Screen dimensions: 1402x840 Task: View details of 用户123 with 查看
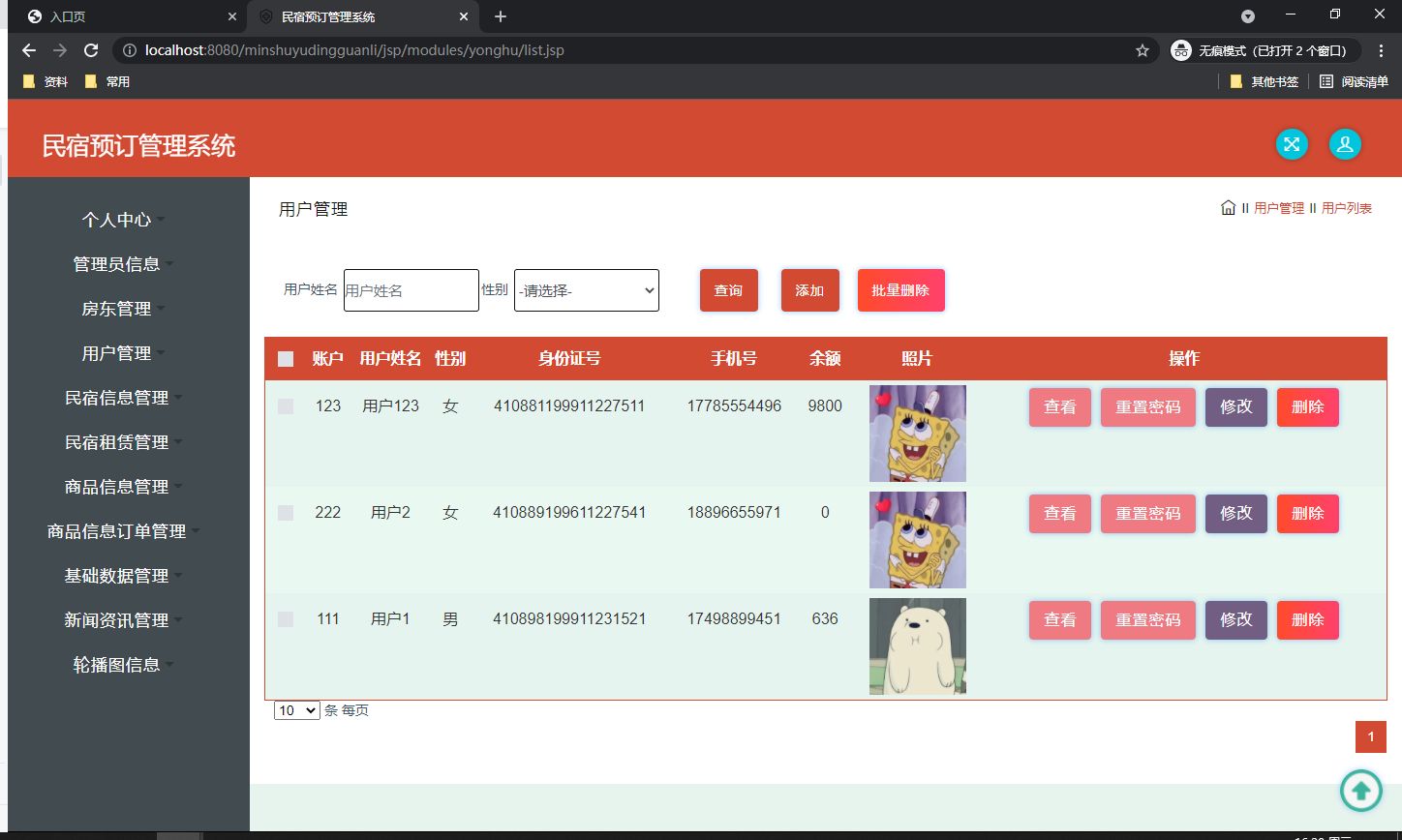pyautogui.click(x=1060, y=407)
